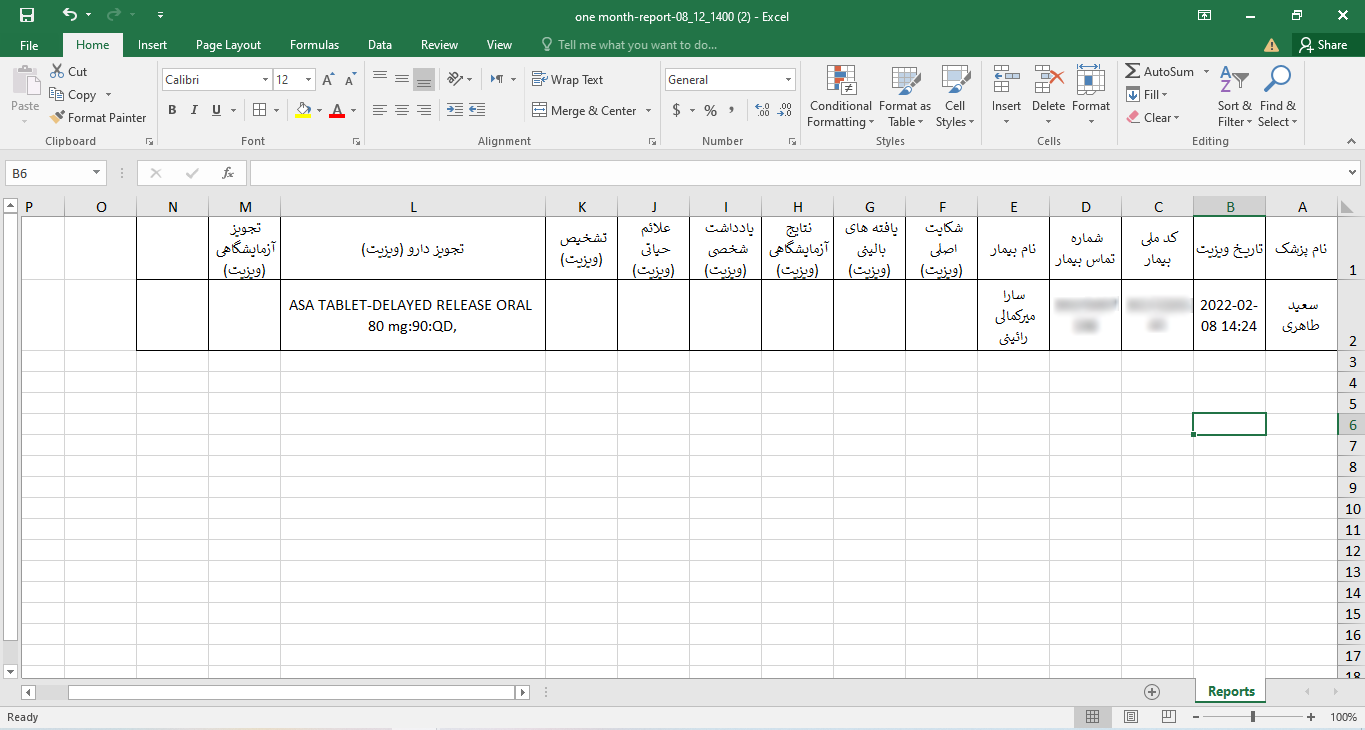1365x730 pixels.
Task: Open Sort & Filter options
Action: coord(1234,97)
